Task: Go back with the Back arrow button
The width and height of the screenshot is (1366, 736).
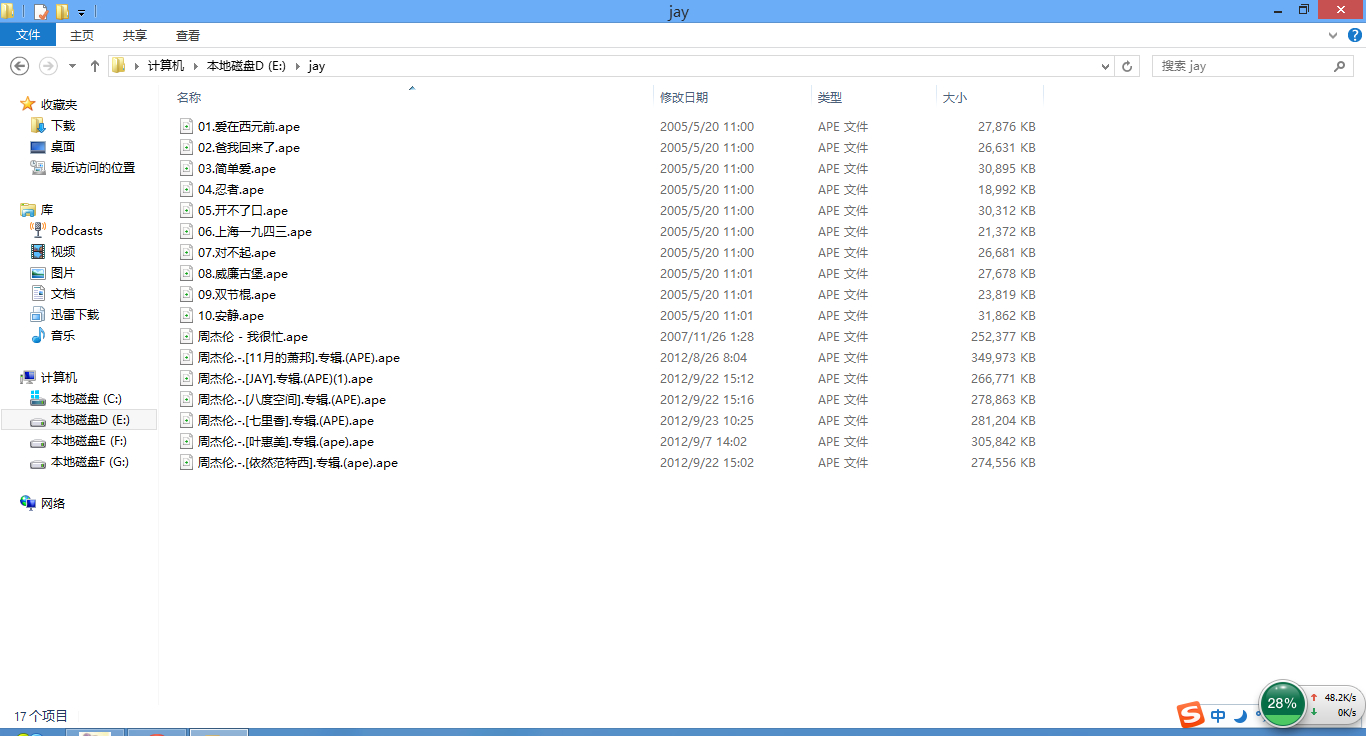Action: coord(19,66)
